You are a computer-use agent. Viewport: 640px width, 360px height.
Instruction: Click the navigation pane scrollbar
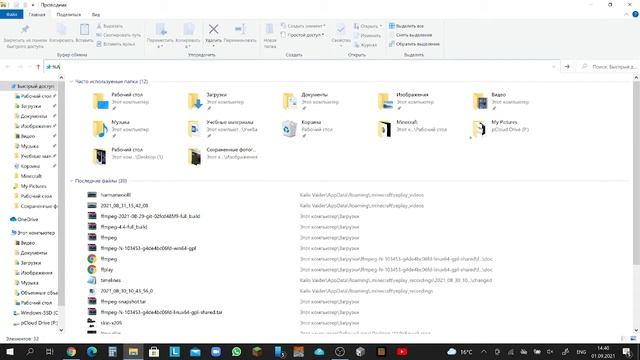tap(61, 193)
